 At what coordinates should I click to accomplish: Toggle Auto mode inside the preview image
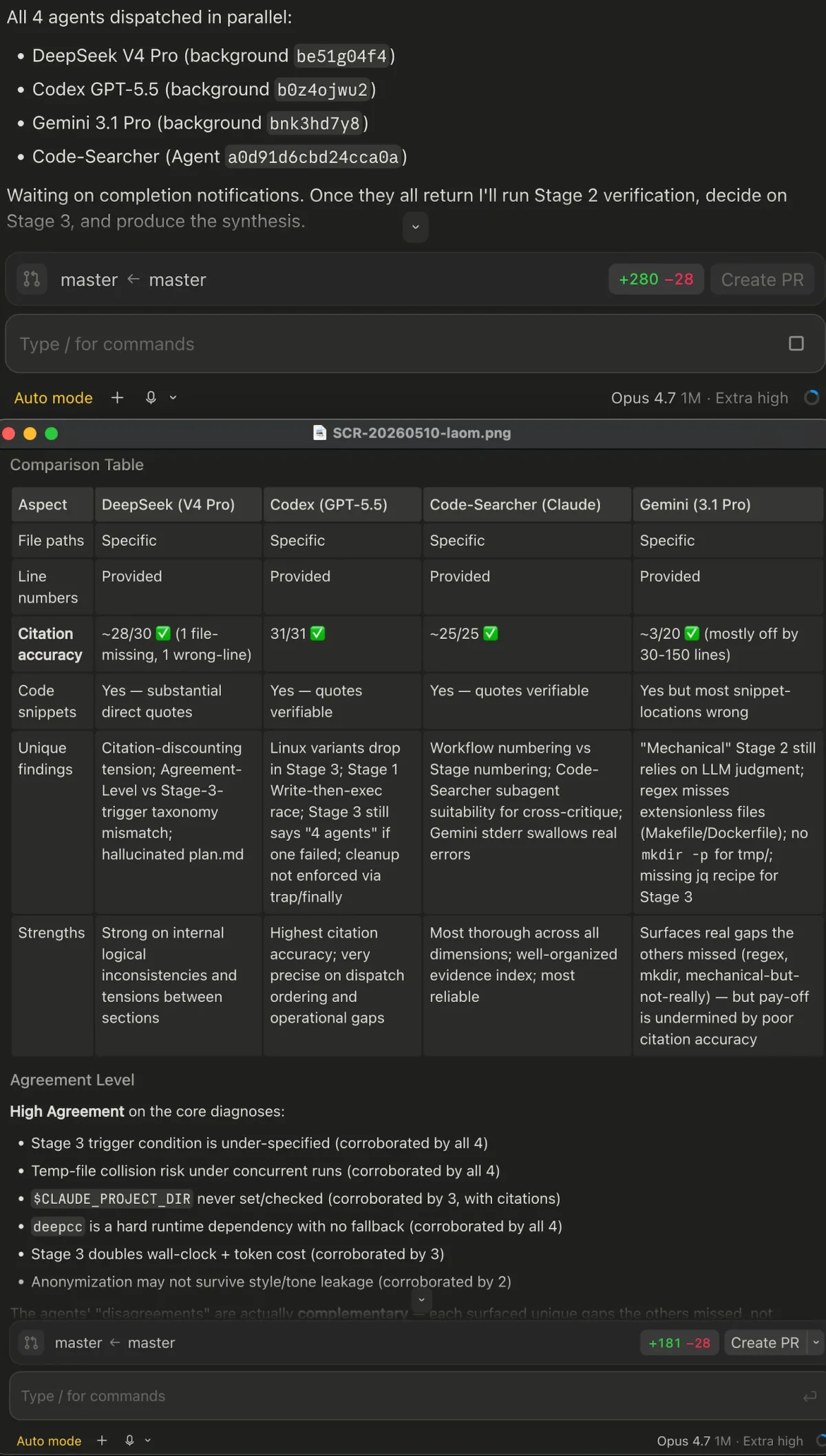click(49, 1440)
